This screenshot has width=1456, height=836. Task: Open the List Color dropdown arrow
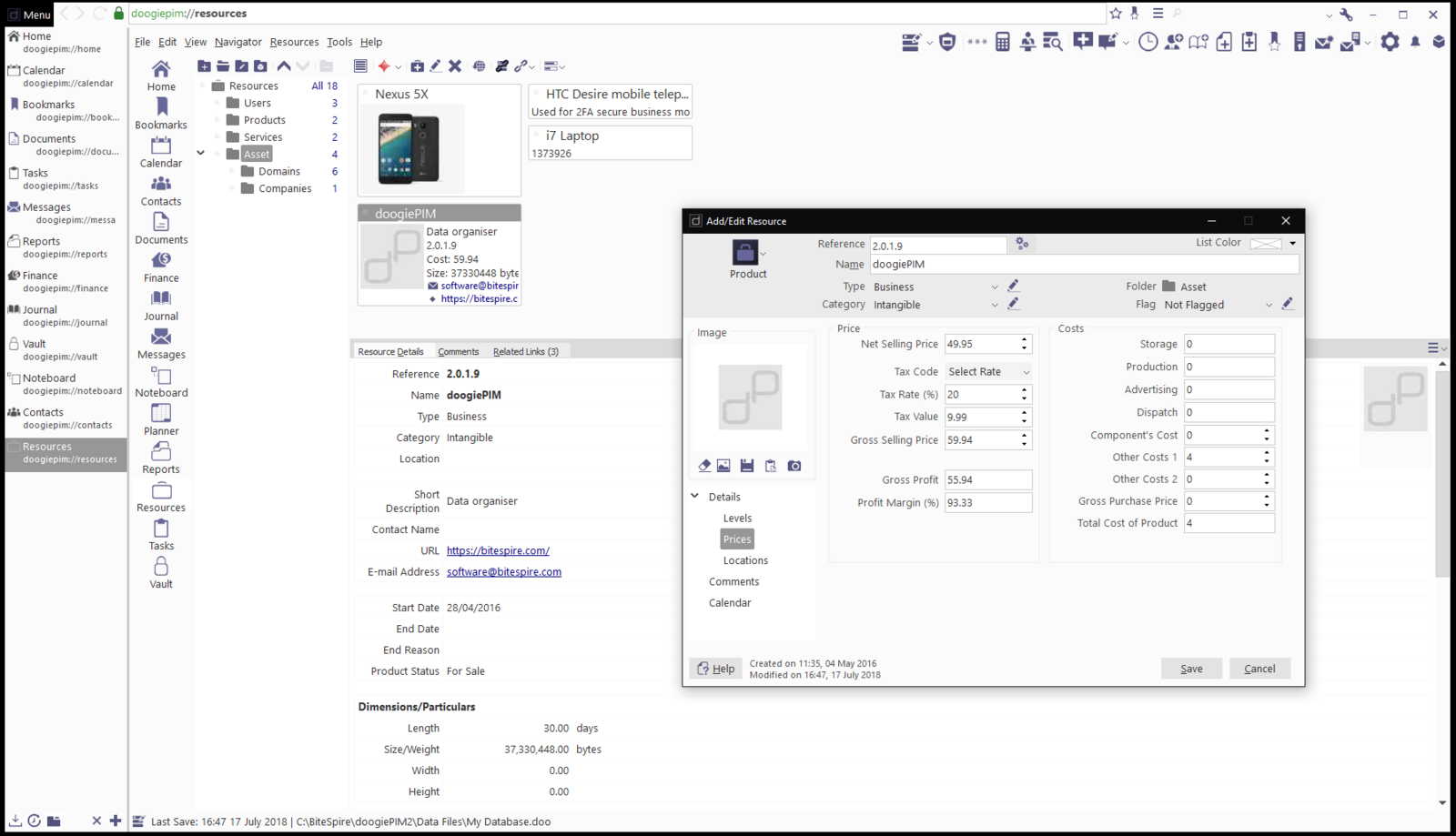(x=1292, y=244)
